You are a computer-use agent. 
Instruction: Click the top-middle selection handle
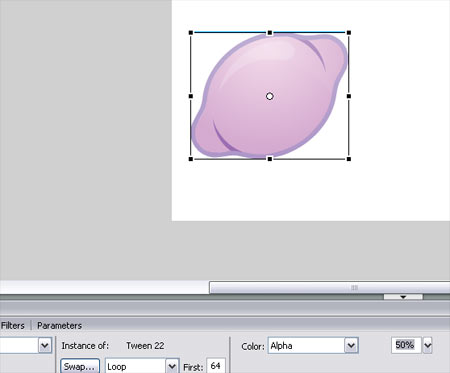[270, 33]
